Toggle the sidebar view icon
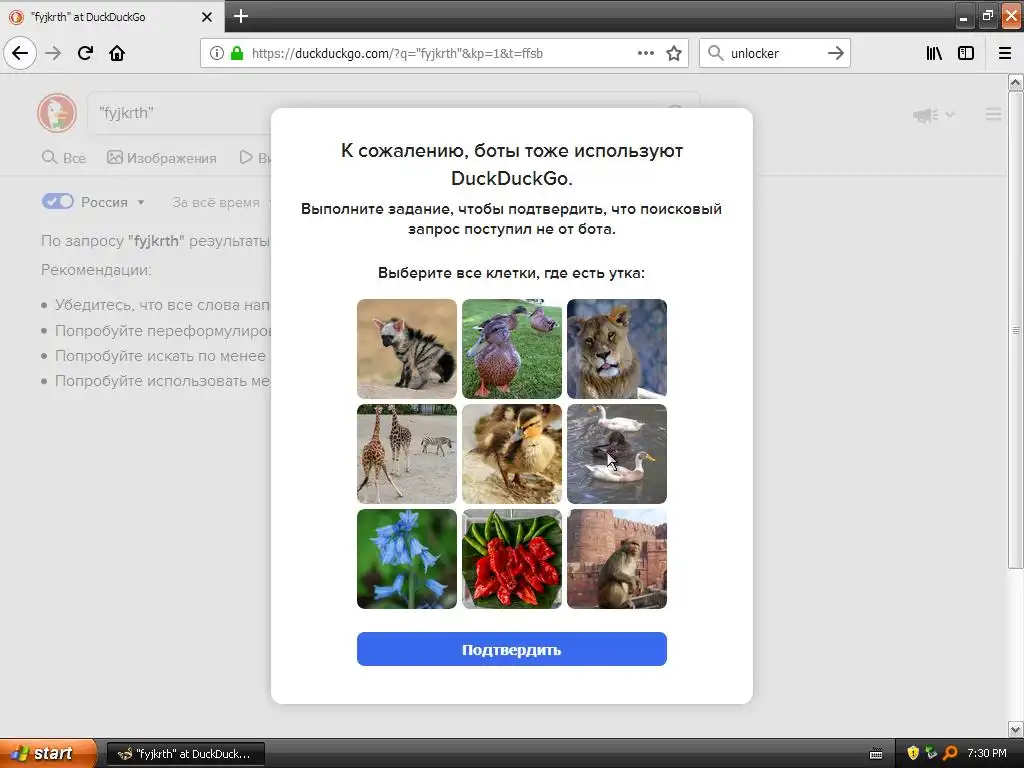The height and width of the screenshot is (768, 1024). pyautogui.click(x=966, y=53)
